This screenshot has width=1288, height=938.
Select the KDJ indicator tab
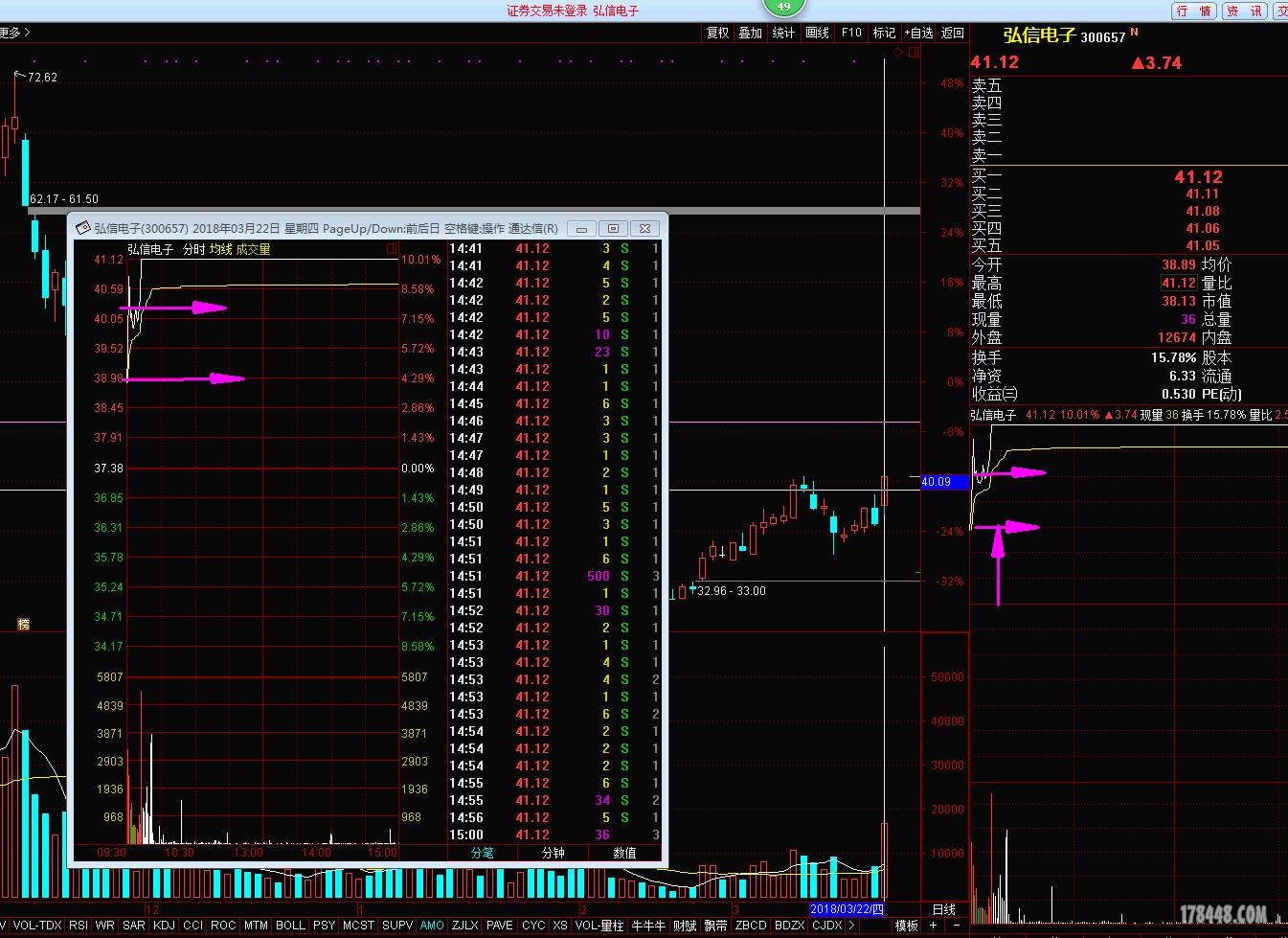tap(165, 926)
